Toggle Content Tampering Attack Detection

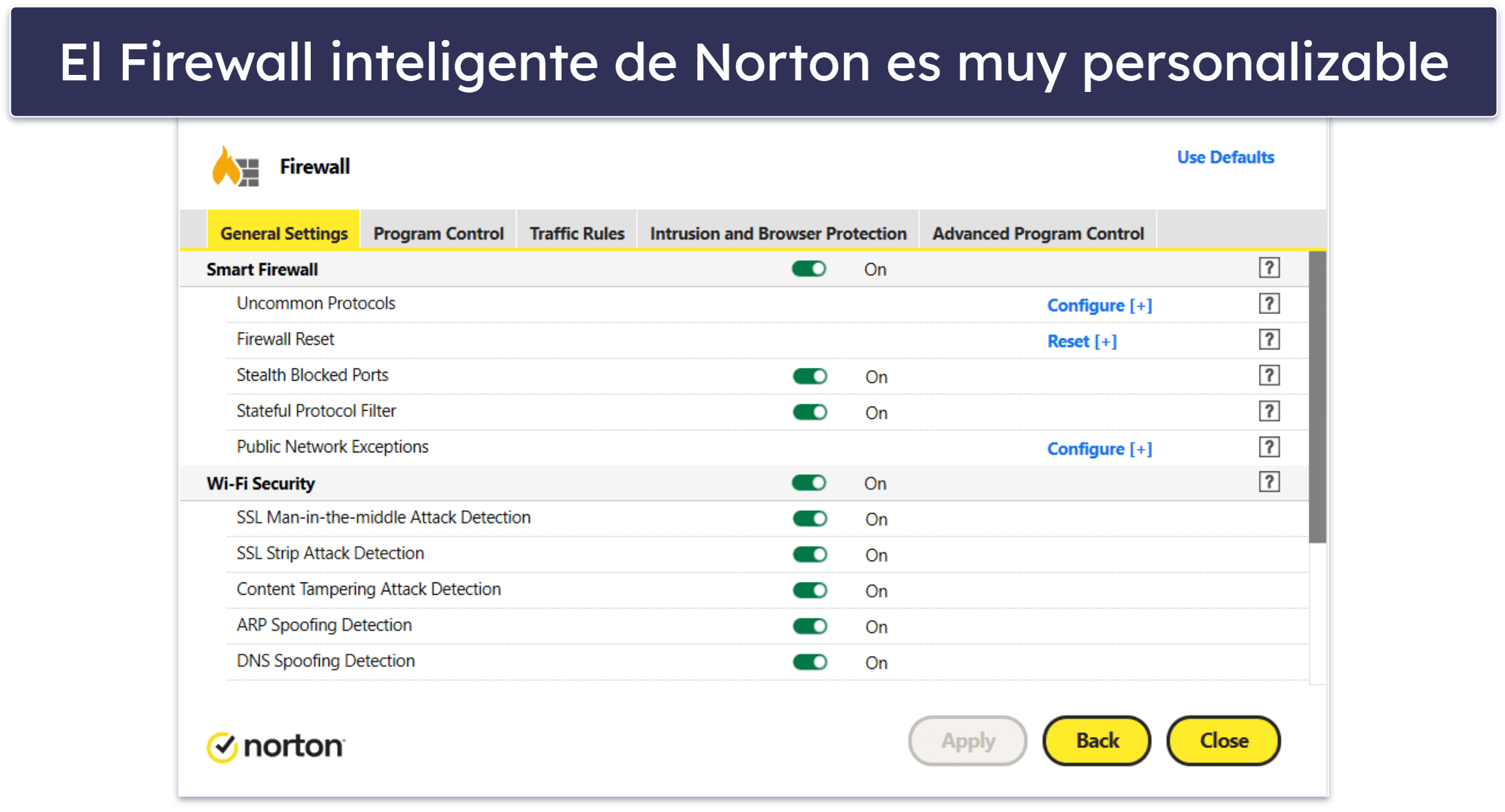[810, 591]
